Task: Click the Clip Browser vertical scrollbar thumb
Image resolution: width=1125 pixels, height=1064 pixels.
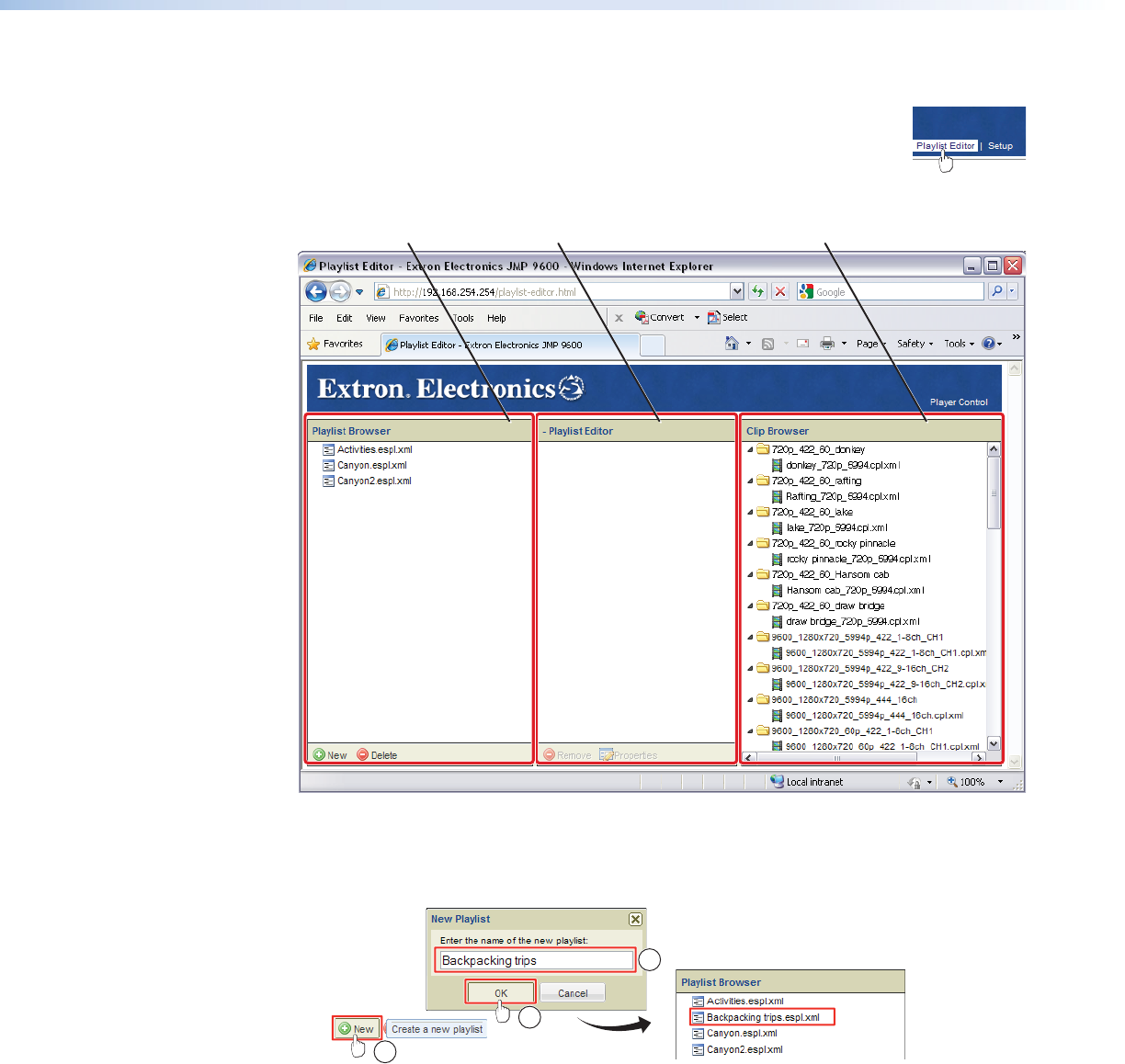Action: coord(994,492)
